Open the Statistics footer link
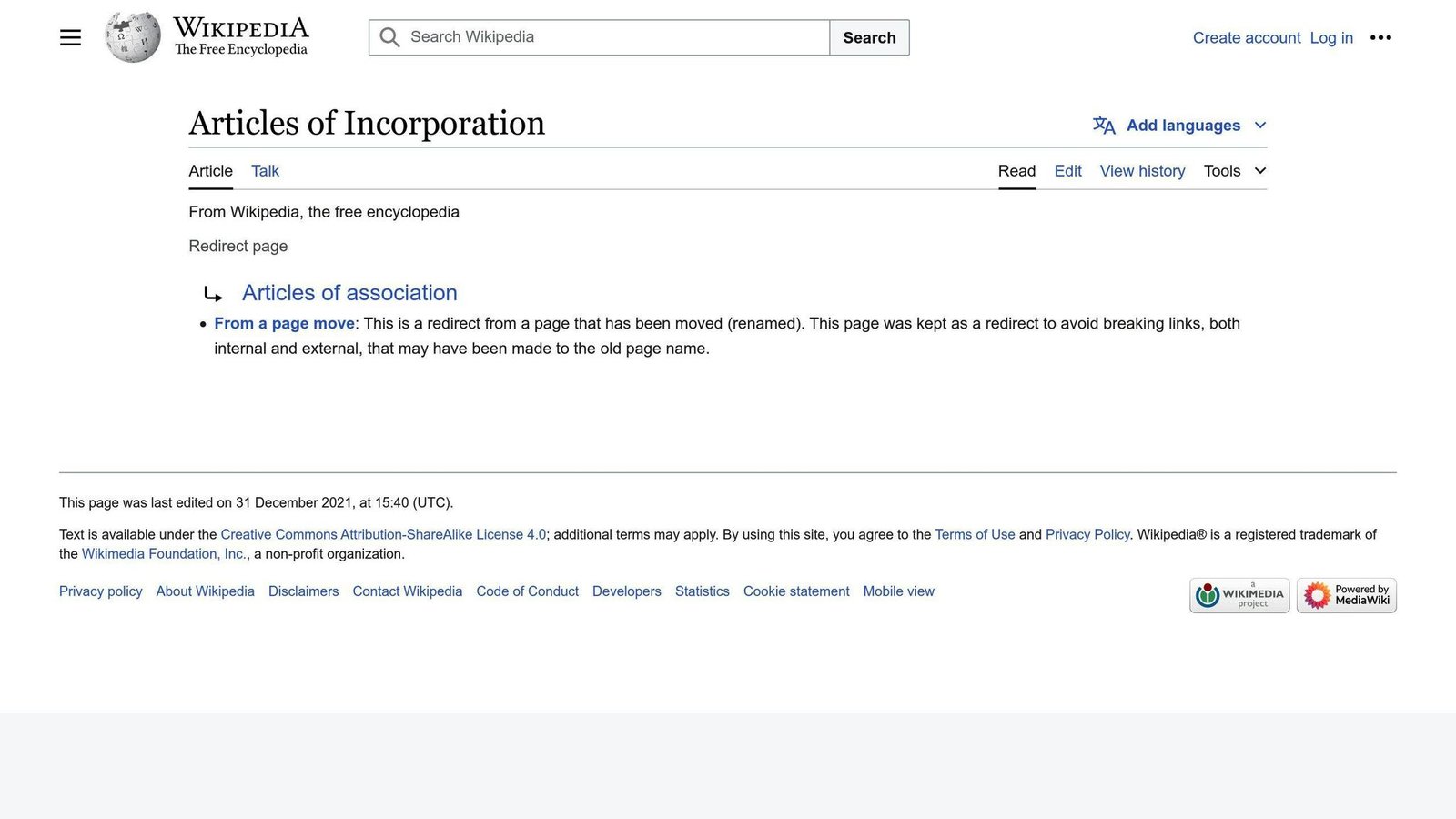Screen dimensions: 1456x819 (x=702, y=591)
